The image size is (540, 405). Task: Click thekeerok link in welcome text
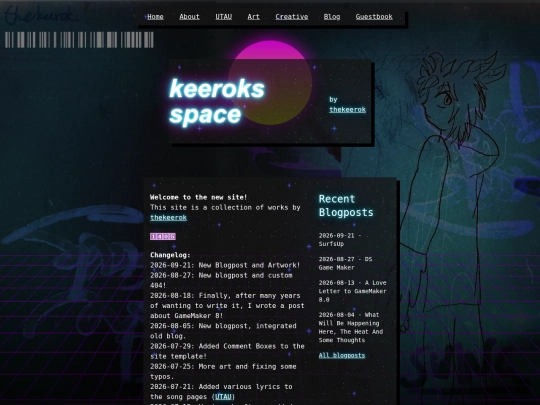(168, 218)
